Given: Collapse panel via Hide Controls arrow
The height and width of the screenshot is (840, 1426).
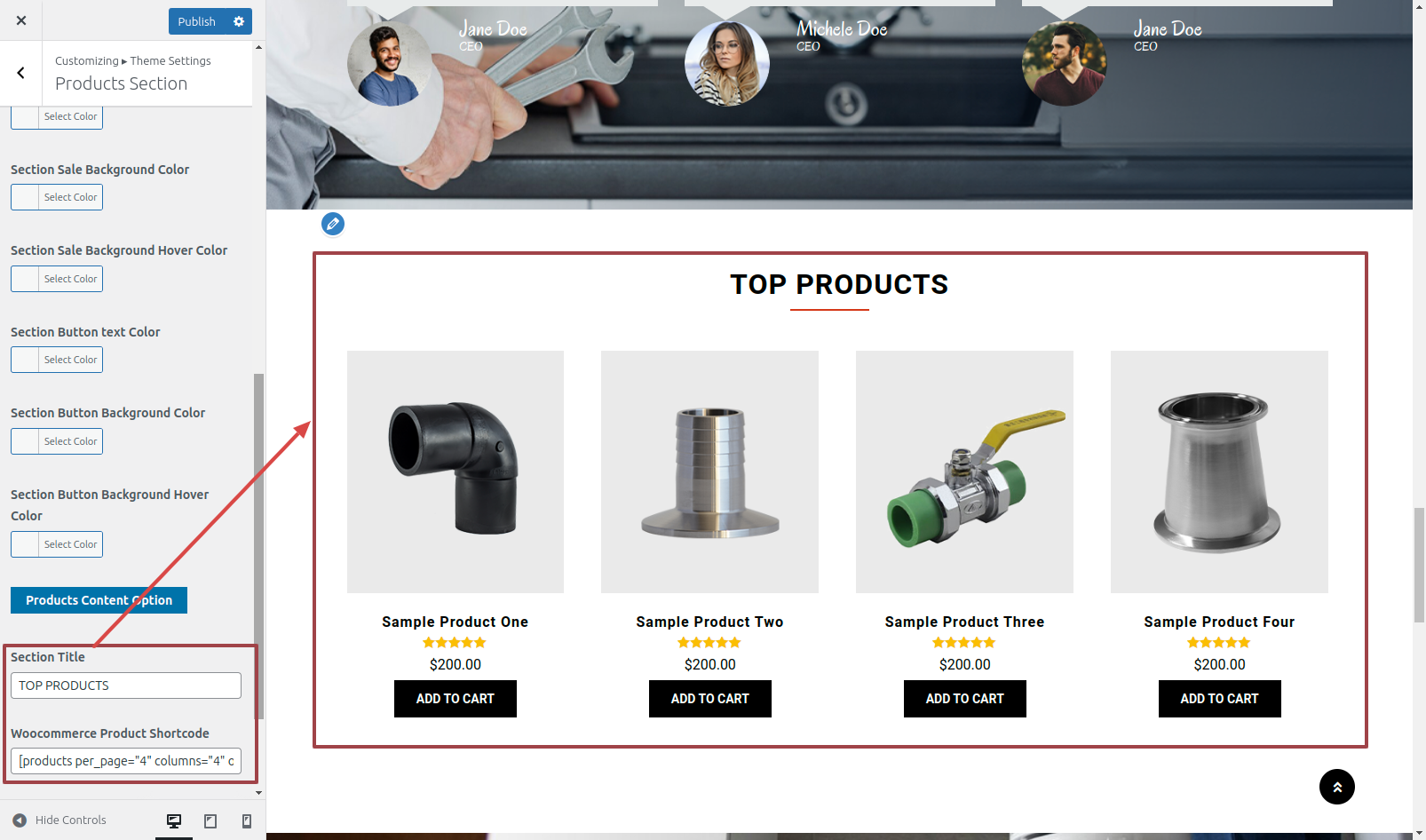Looking at the screenshot, I should click(x=20, y=820).
